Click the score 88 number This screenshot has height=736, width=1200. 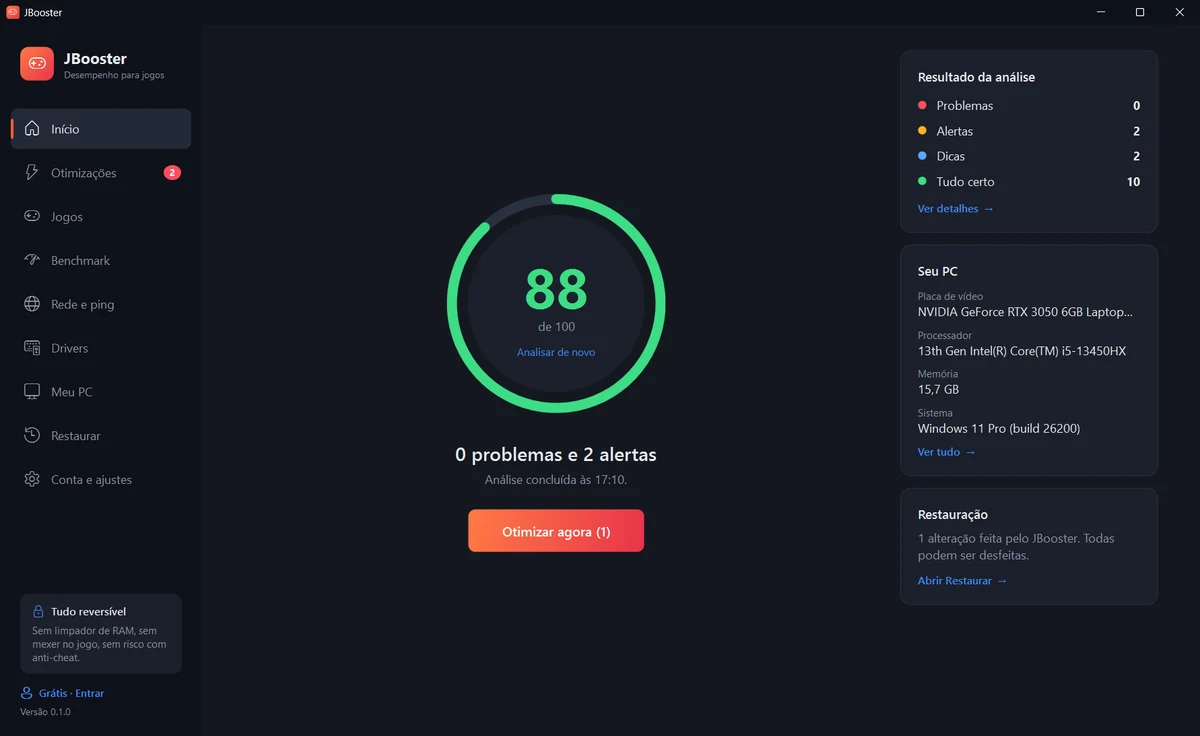556,289
